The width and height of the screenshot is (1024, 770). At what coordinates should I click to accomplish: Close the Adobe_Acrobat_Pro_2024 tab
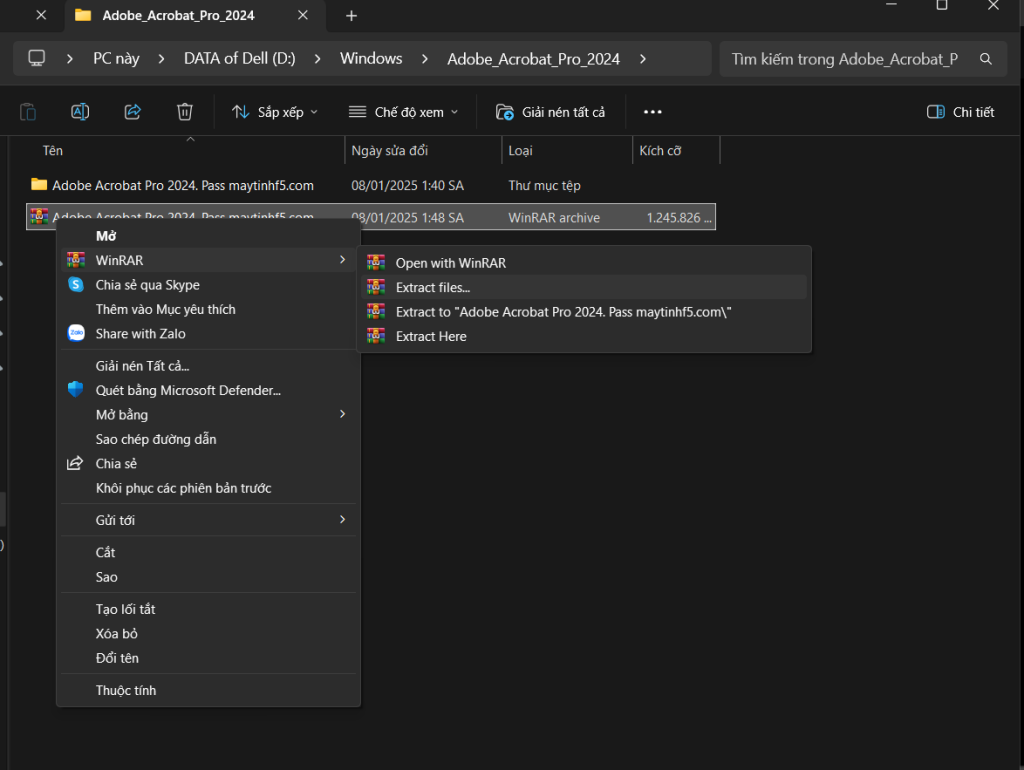(303, 15)
